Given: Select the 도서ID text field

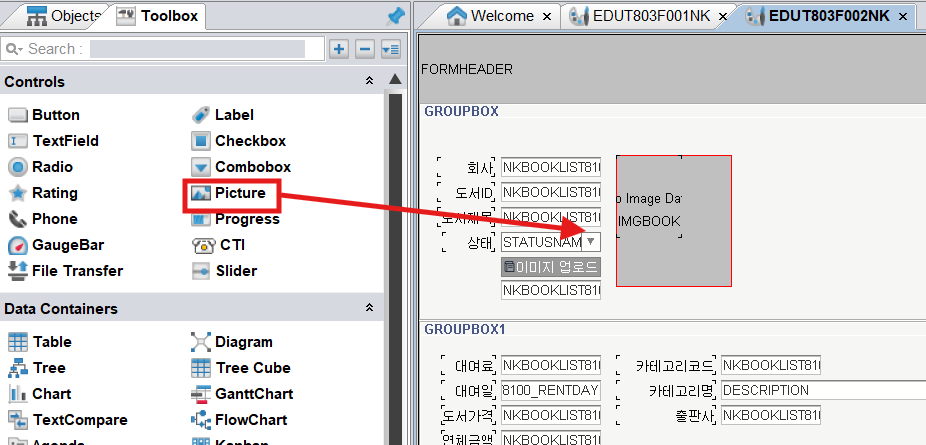Looking at the screenshot, I should [x=551, y=192].
